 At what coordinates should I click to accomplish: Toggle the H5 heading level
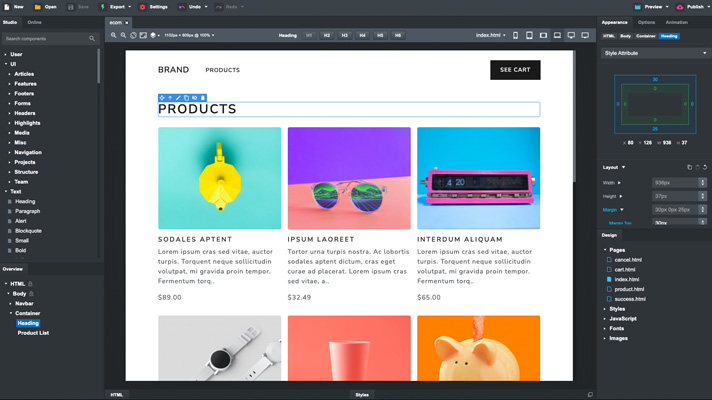tap(380, 35)
